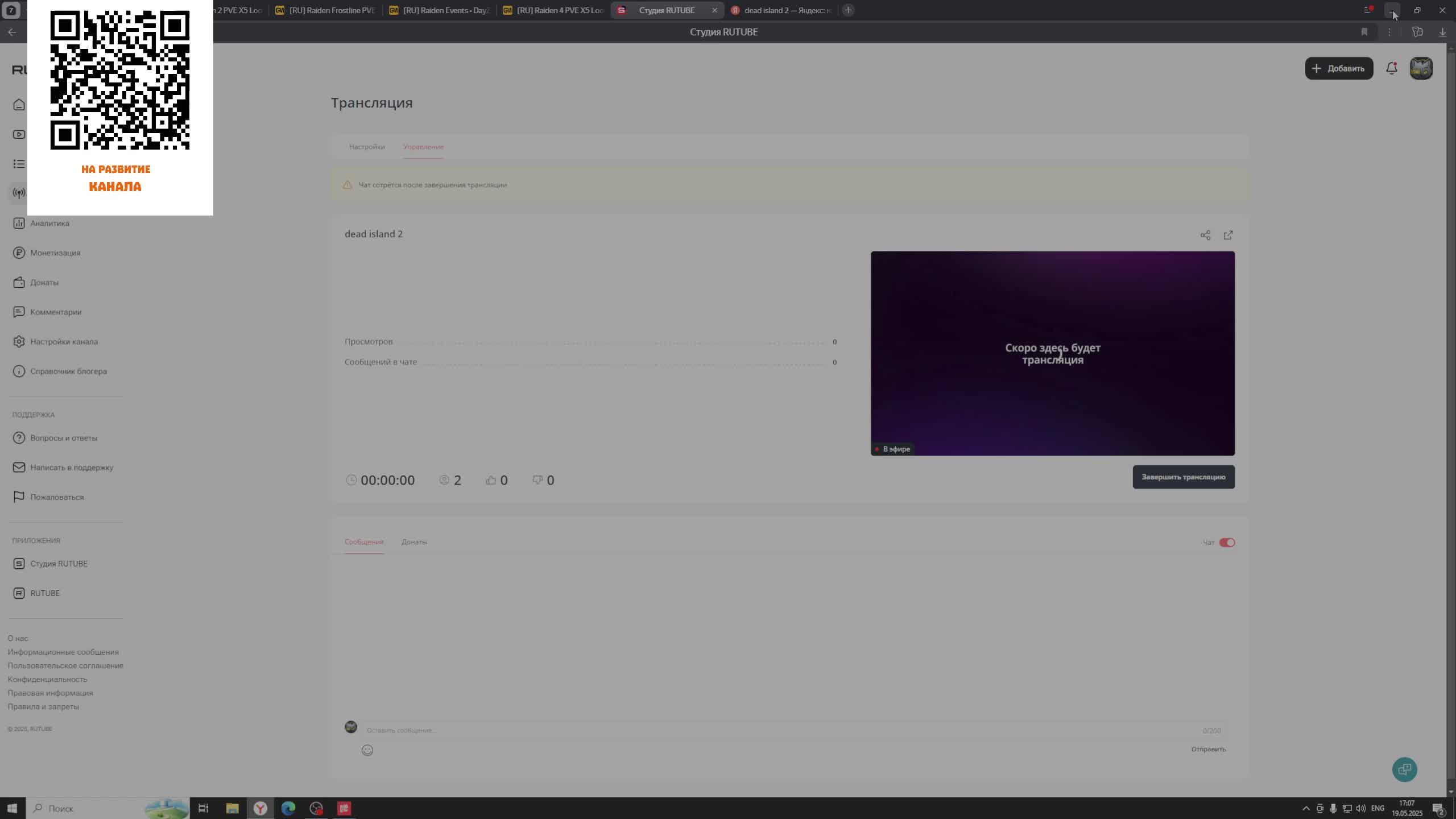Show hidden system tray icons

pos(1306,808)
